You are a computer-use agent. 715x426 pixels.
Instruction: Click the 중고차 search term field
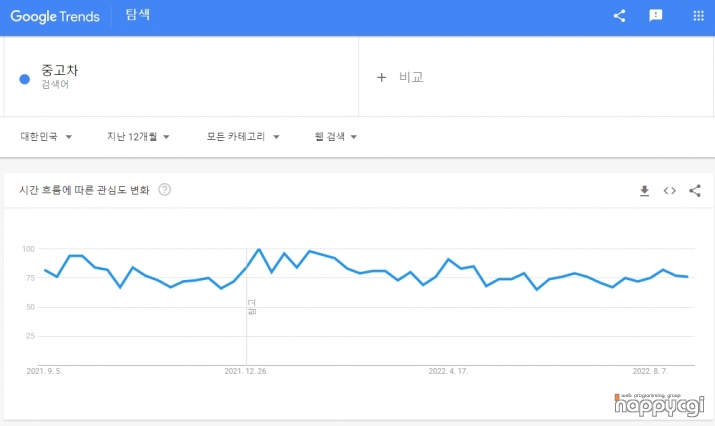[x=60, y=72]
